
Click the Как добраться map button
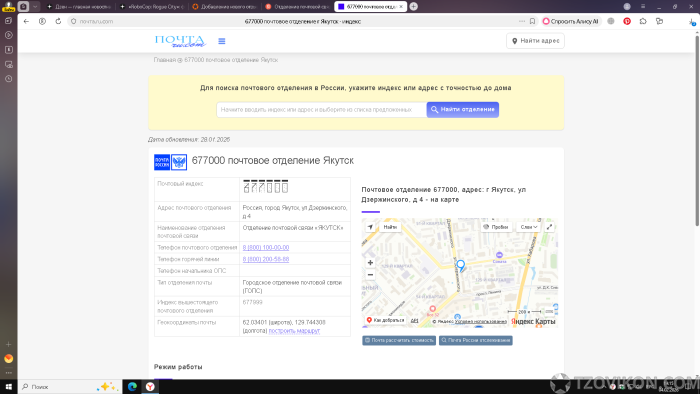point(385,320)
